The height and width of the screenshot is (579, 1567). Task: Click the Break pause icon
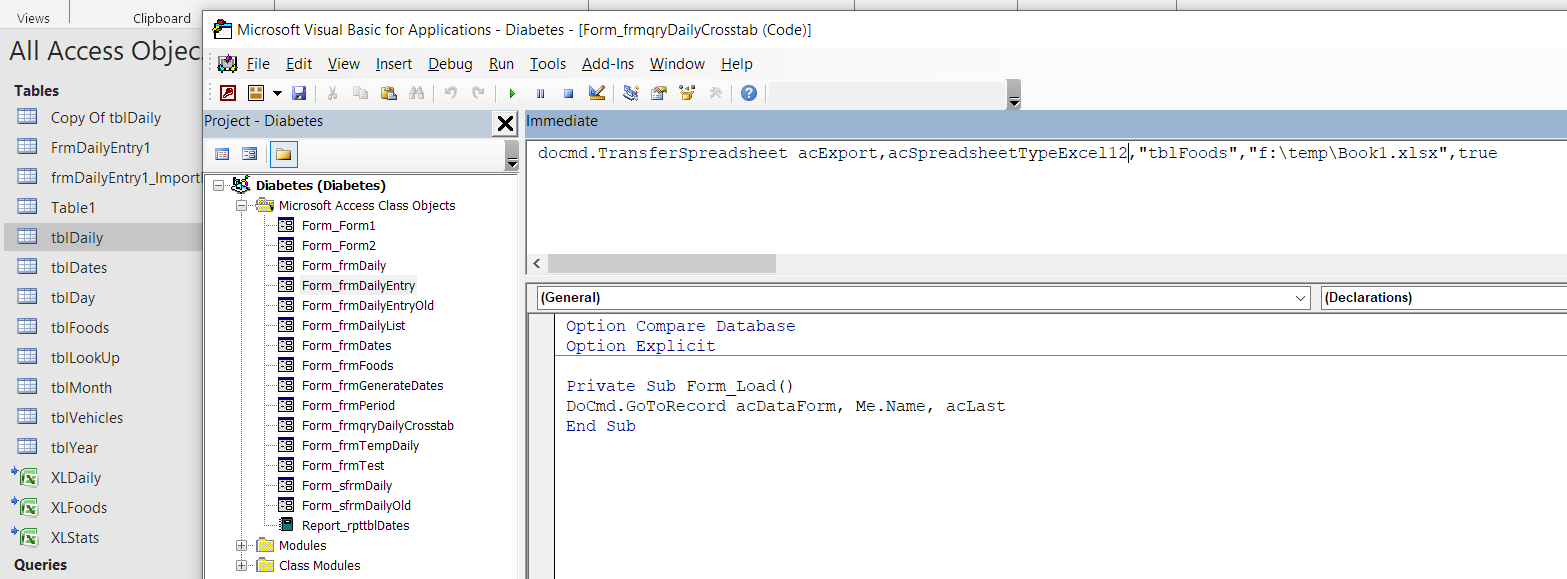(540, 93)
